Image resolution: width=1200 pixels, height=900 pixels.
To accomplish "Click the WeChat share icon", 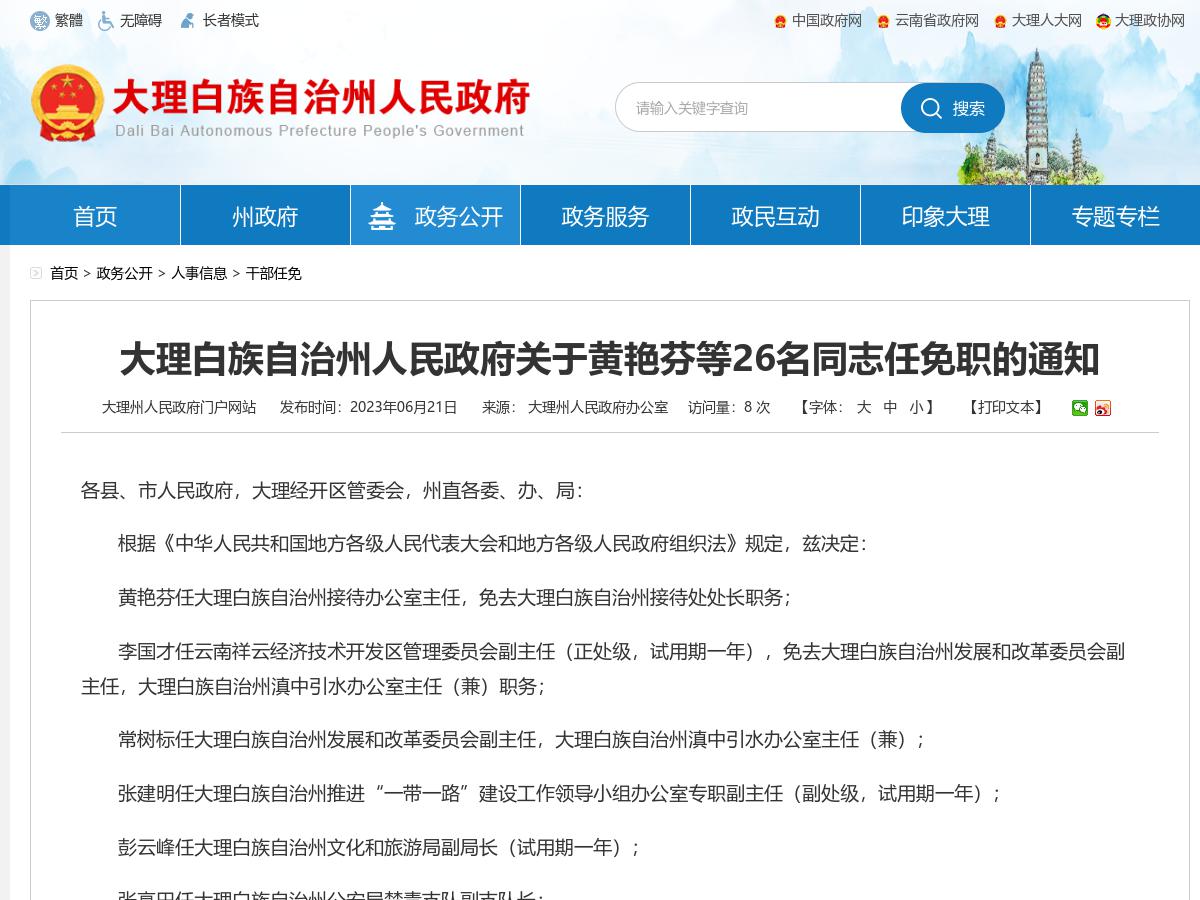I will [x=1080, y=408].
